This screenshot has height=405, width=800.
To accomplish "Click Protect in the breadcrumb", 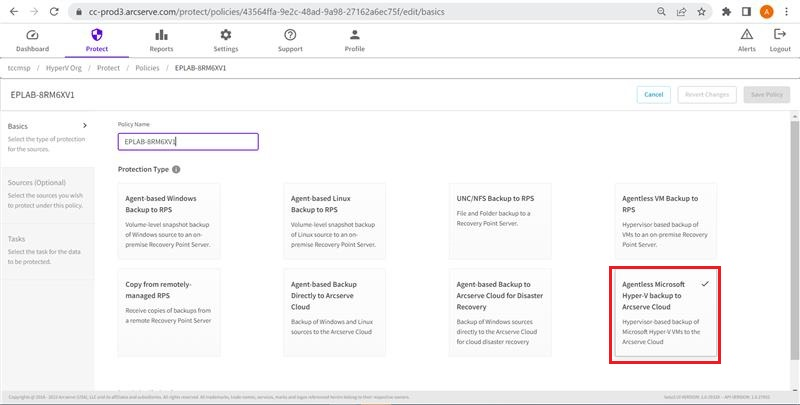I will tap(108, 68).
